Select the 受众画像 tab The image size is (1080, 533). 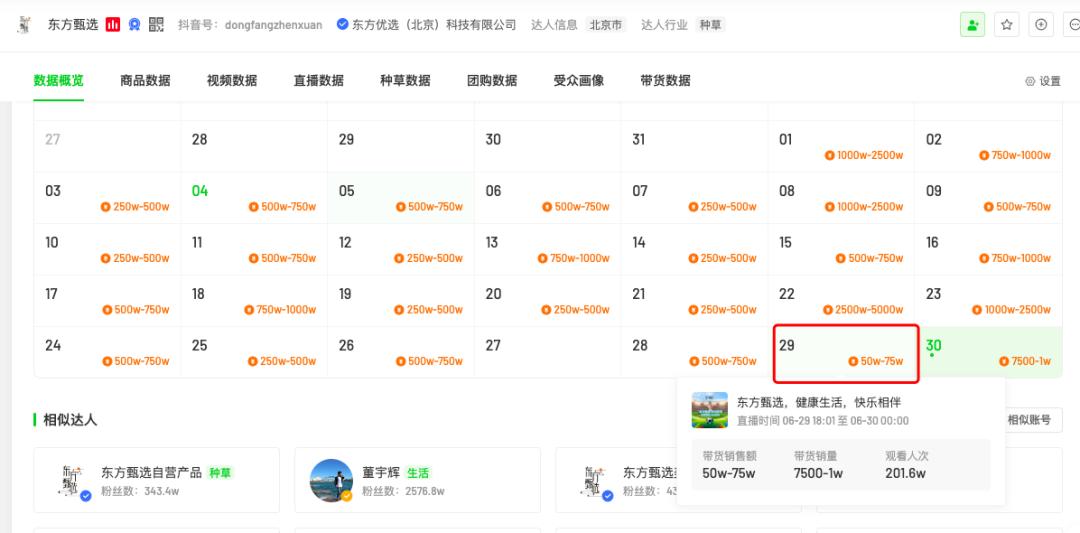point(579,81)
